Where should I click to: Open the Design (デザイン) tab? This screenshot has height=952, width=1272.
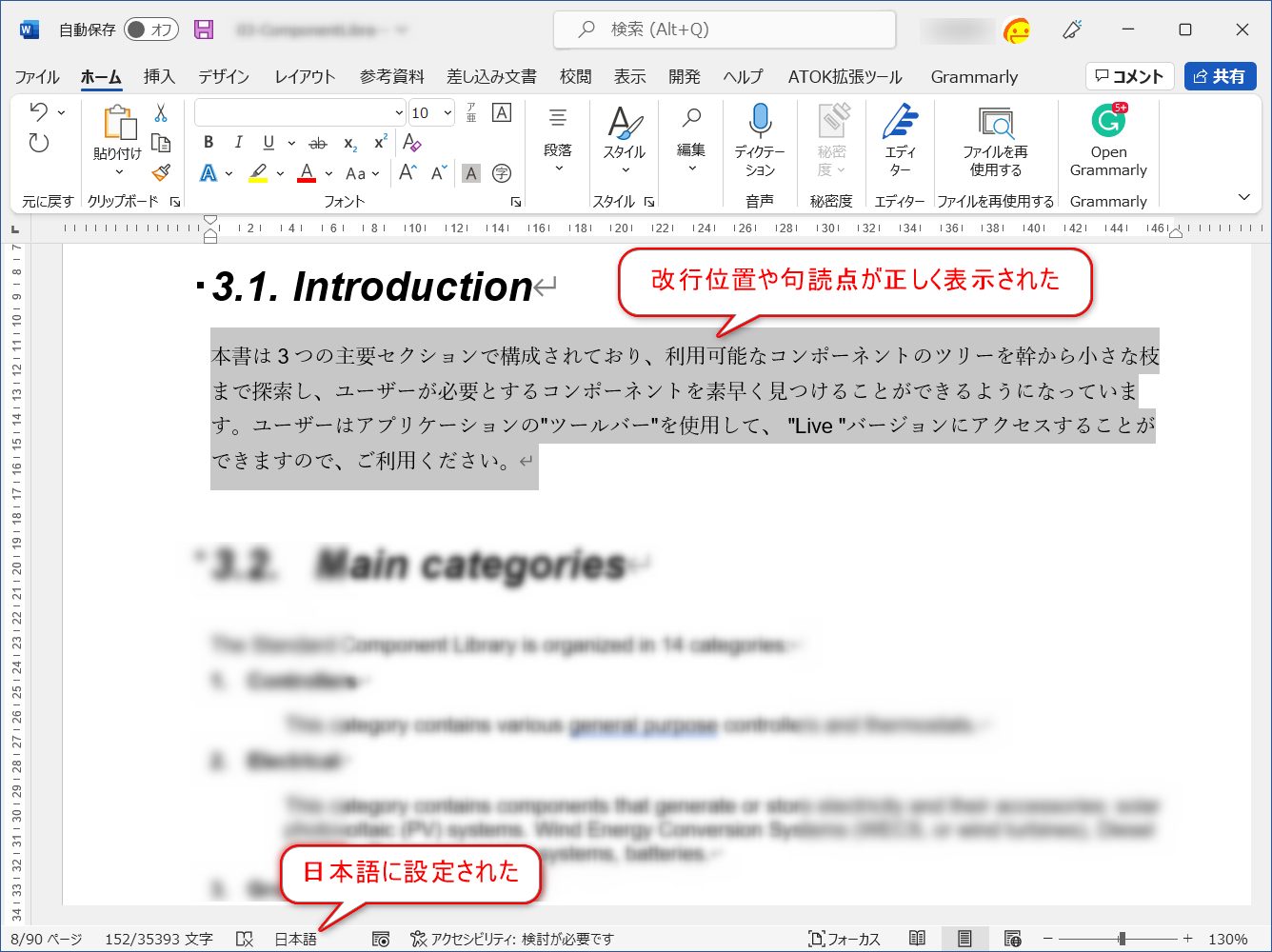(x=224, y=77)
